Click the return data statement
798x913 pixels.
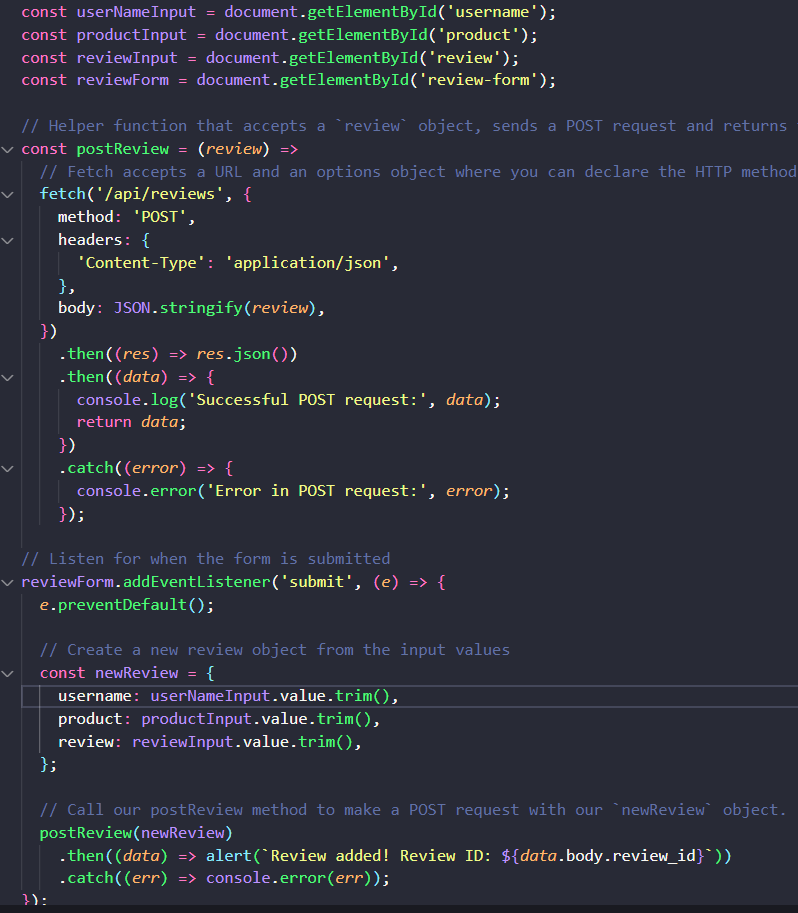tap(131, 422)
